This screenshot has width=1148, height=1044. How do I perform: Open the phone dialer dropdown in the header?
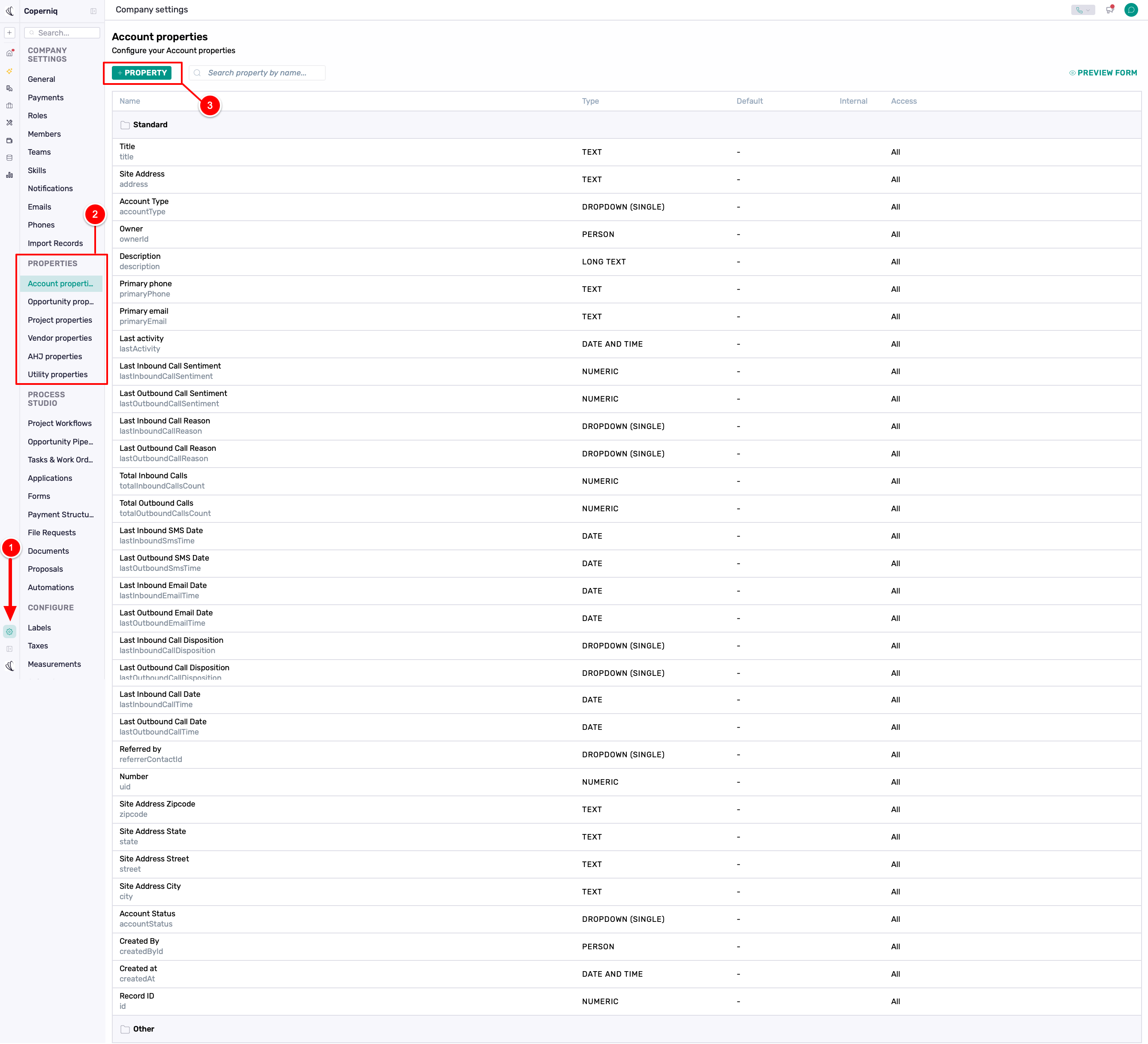1083,10
